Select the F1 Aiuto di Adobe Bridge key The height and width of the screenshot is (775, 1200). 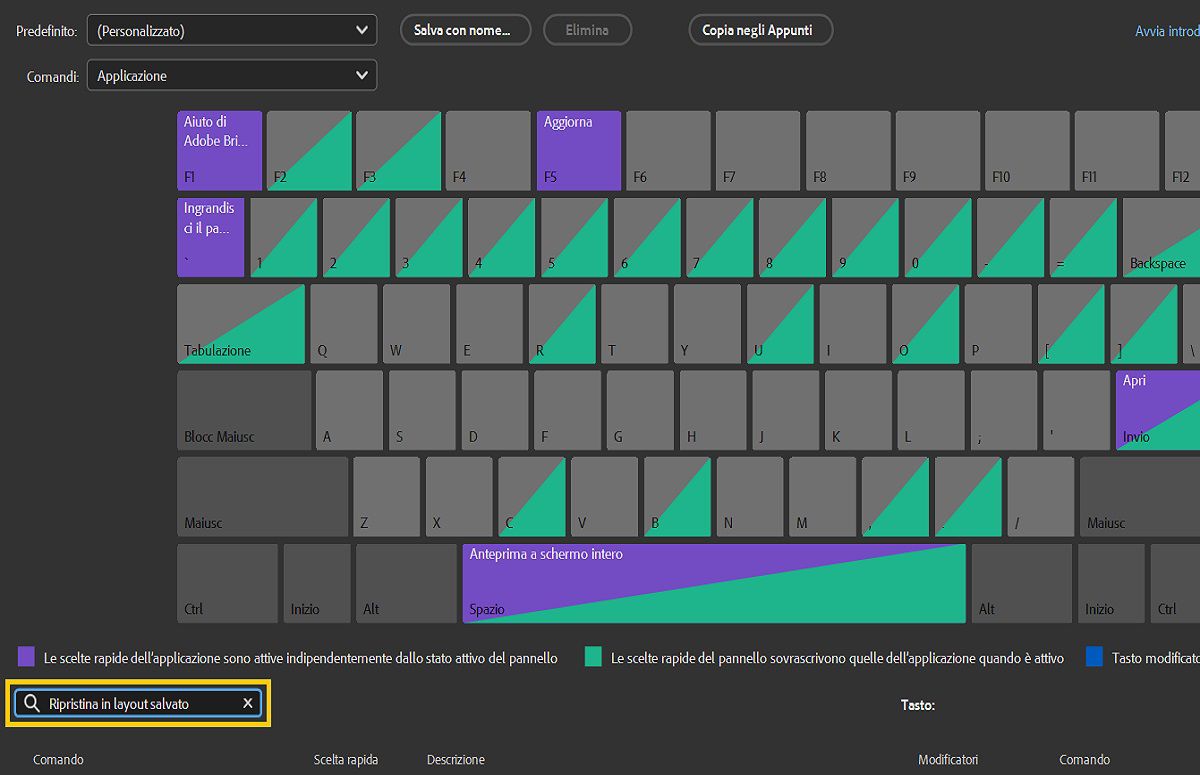(219, 150)
